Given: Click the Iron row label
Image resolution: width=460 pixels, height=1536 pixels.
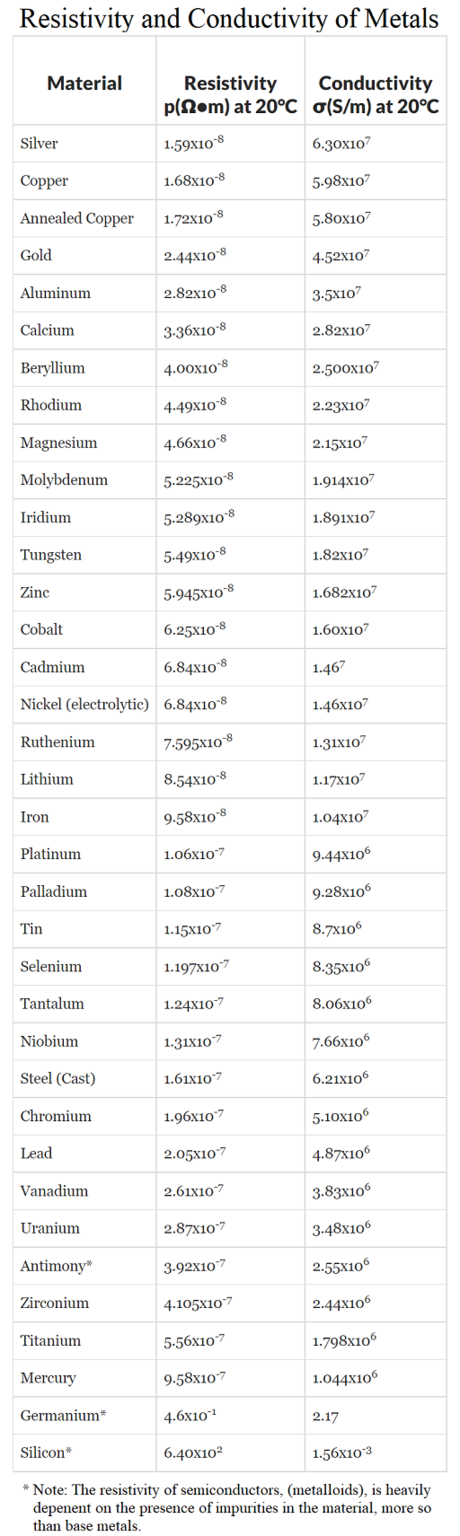Looking at the screenshot, I should (35, 817).
